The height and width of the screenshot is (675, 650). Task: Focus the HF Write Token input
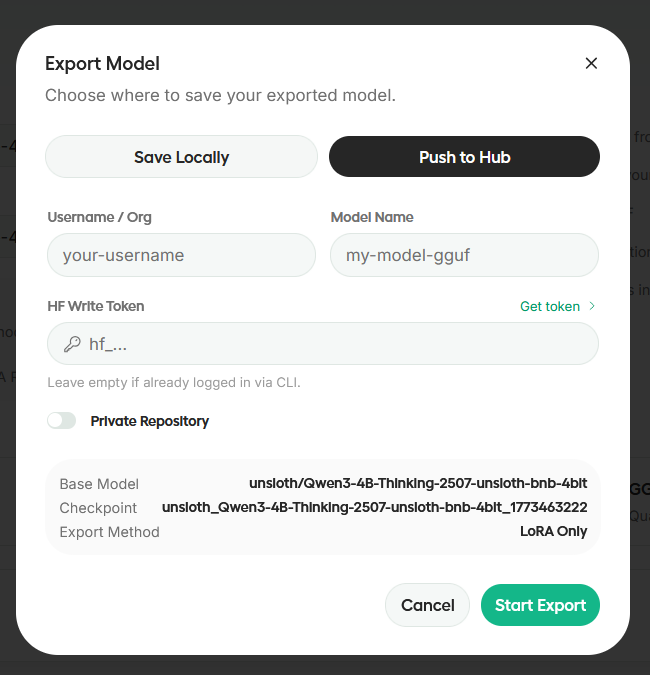(x=335, y=344)
